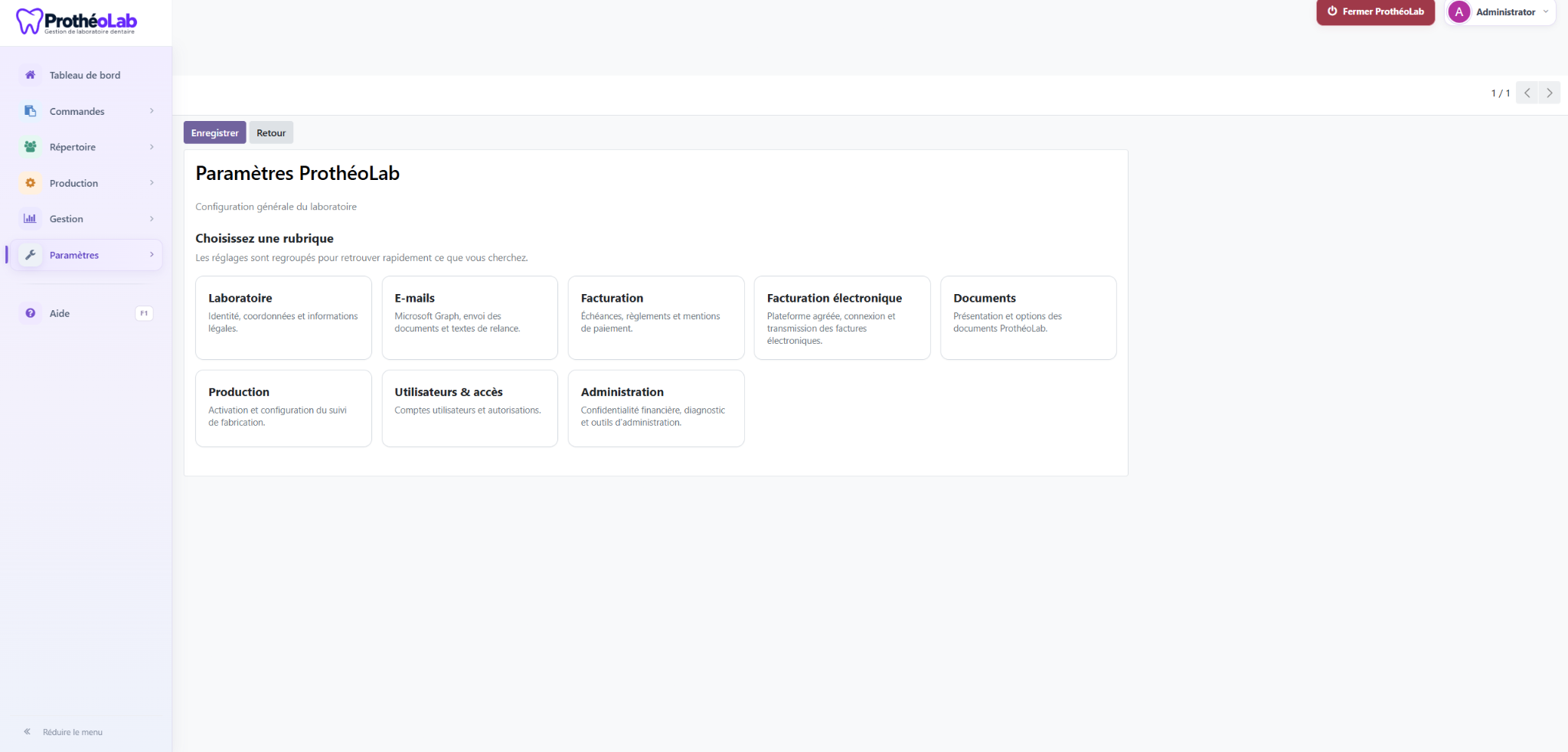
Task: Open the Administrator user dropdown
Action: click(1501, 12)
